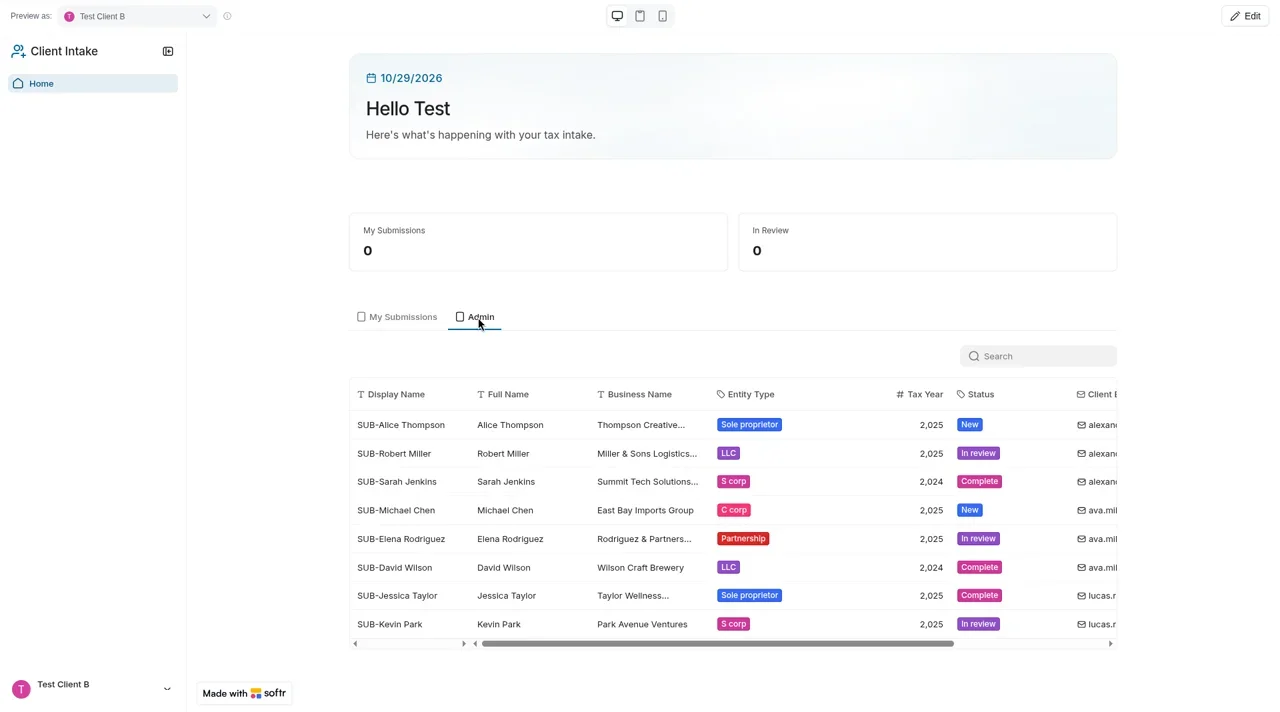Open Home in the sidebar

(x=93, y=83)
